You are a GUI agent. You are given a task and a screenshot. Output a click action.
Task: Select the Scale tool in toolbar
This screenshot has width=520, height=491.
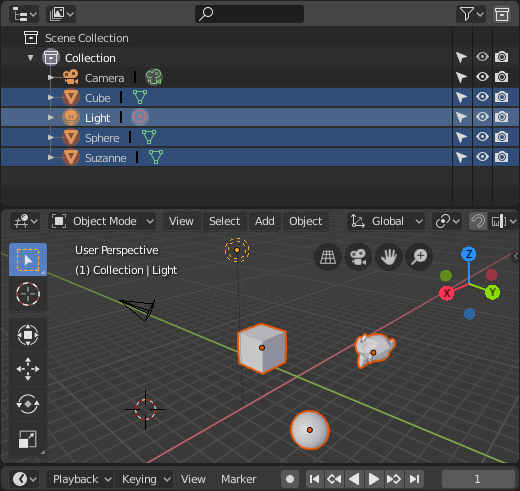28,439
